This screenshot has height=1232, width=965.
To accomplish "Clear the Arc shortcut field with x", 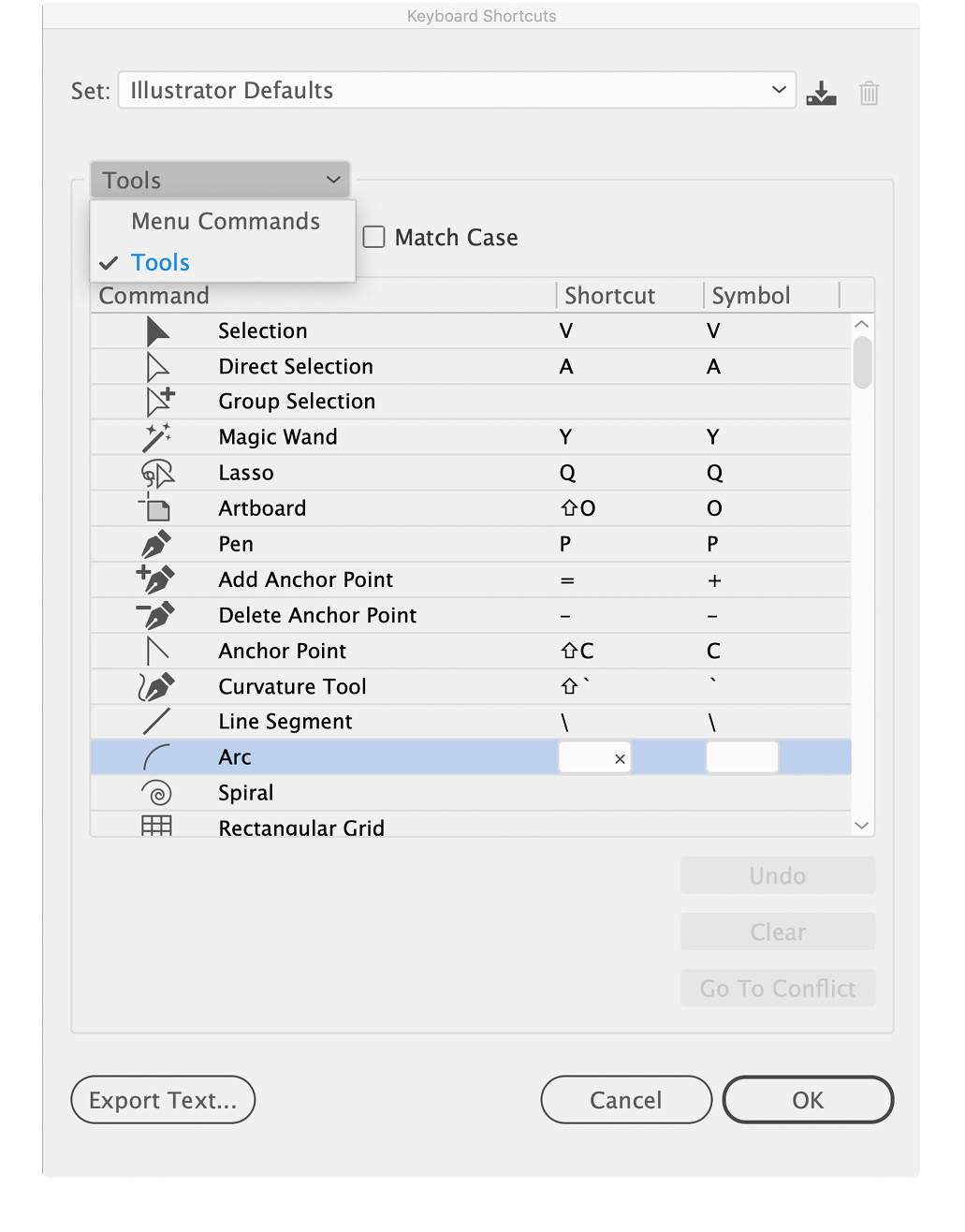I will coord(620,759).
